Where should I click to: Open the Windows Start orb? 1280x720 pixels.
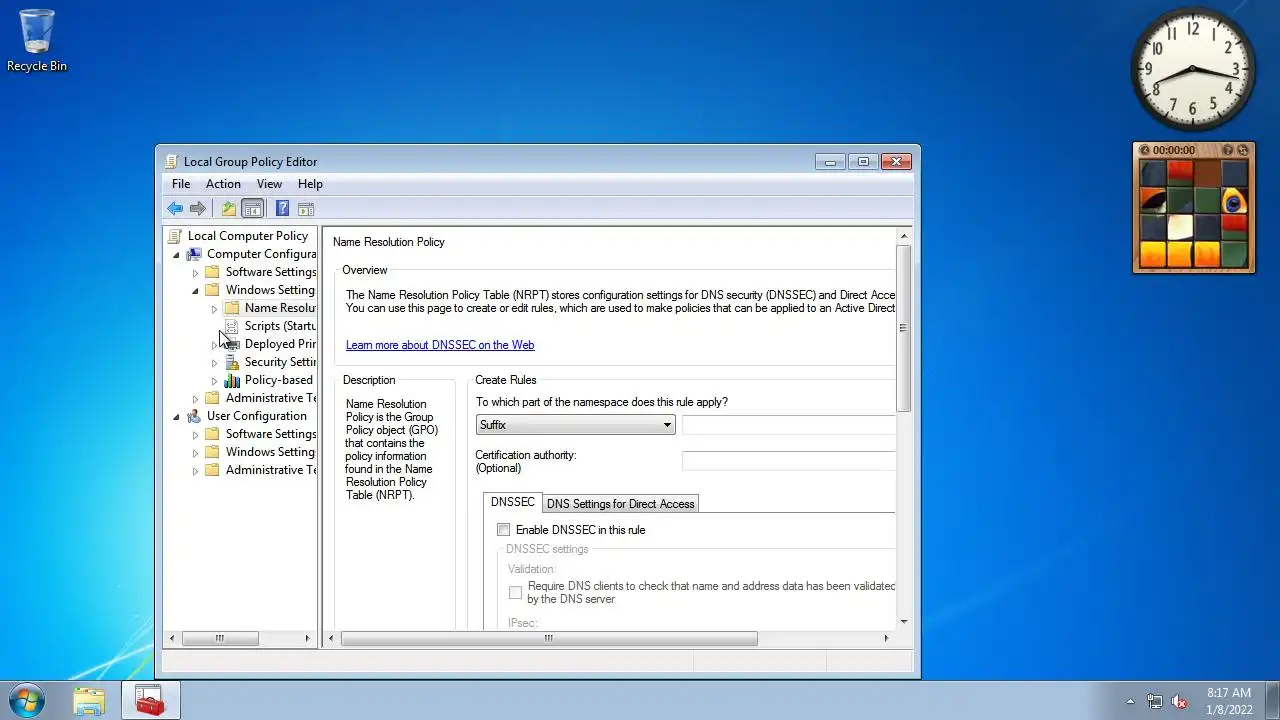click(x=26, y=700)
